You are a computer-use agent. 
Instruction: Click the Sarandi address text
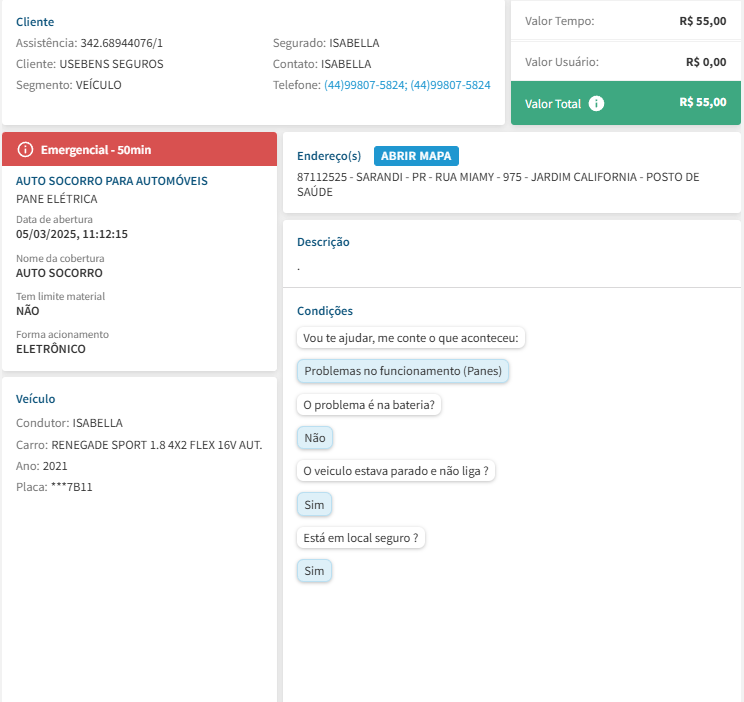pyautogui.click(x=498, y=184)
